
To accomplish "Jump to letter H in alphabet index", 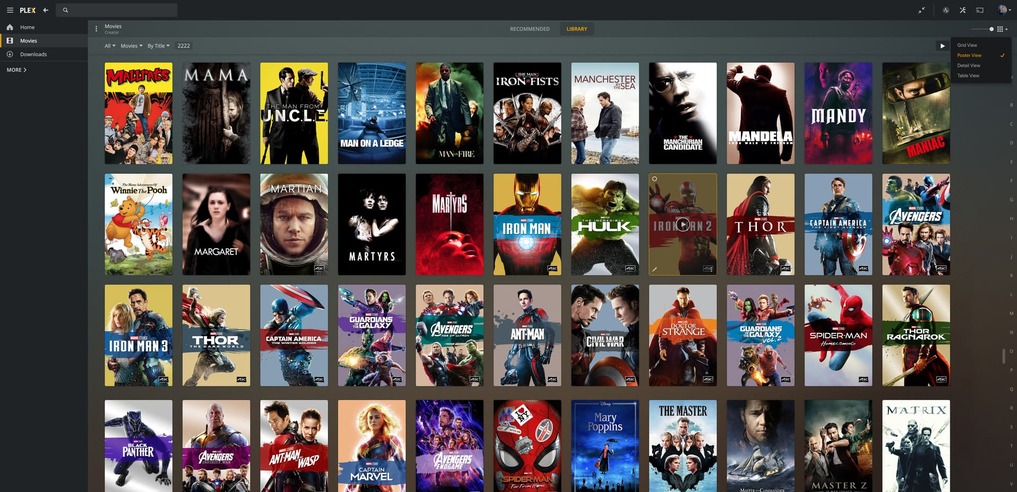I will [1011, 218].
